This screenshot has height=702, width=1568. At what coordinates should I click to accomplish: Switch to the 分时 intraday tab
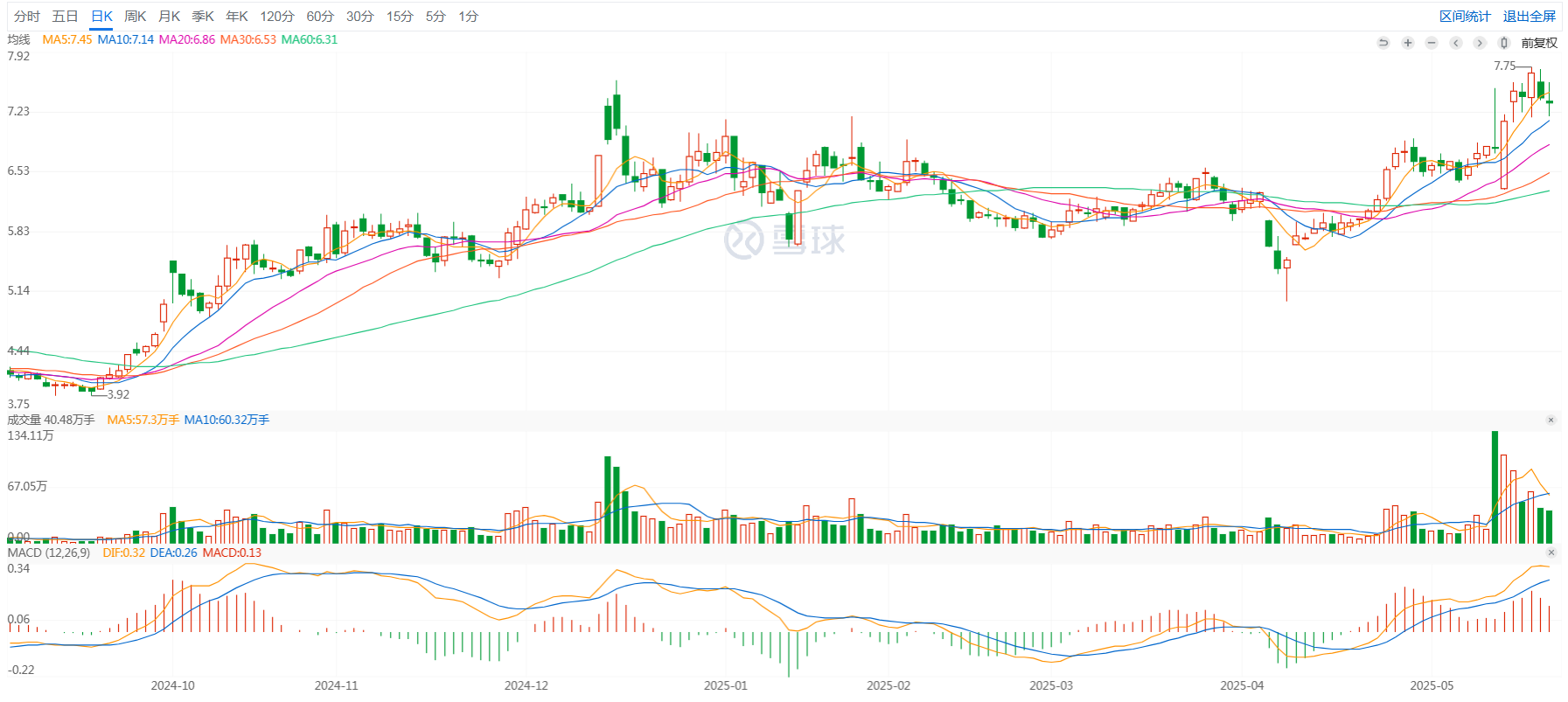[x=26, y=17]
